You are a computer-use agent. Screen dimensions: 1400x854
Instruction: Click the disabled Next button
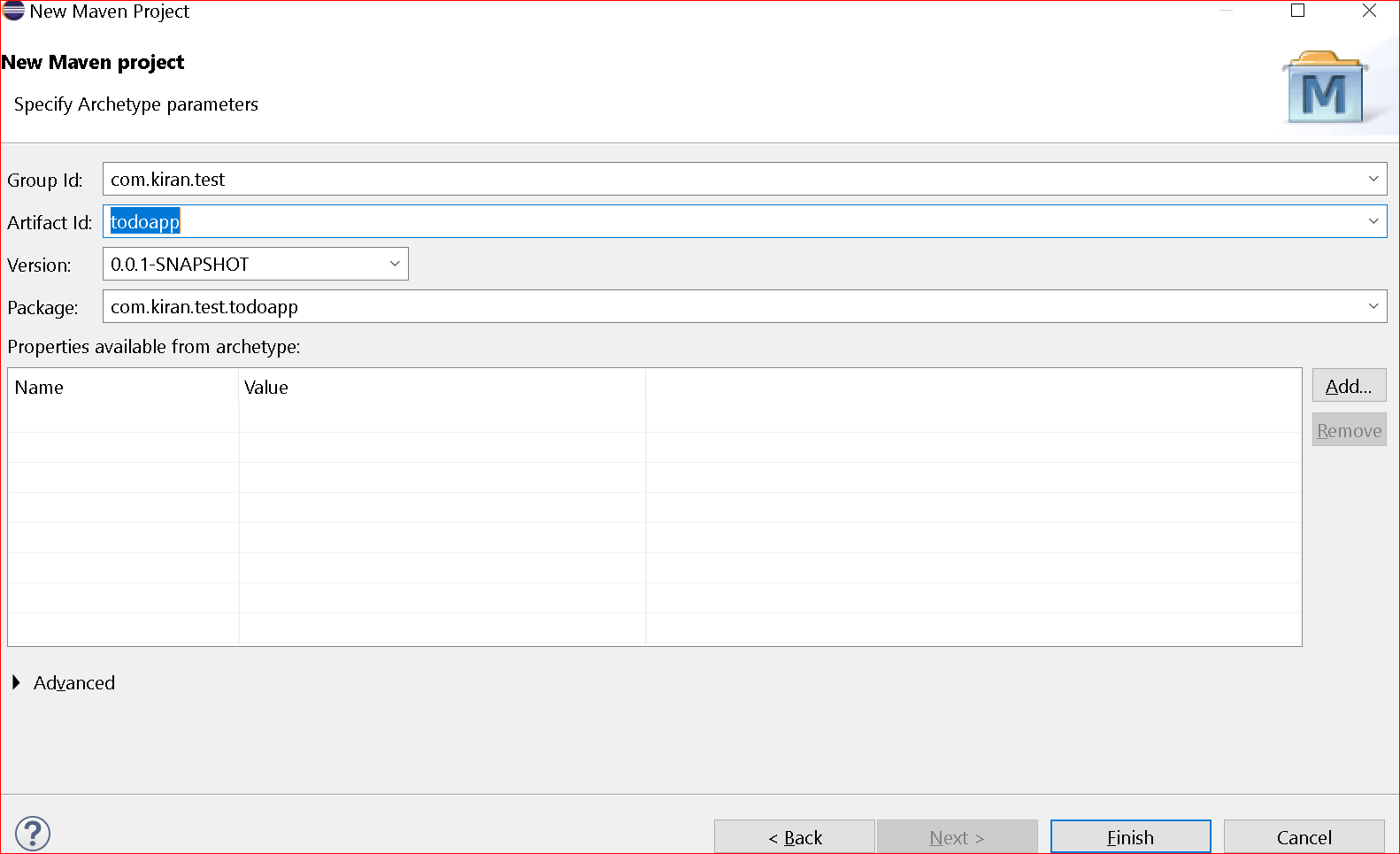957,837
